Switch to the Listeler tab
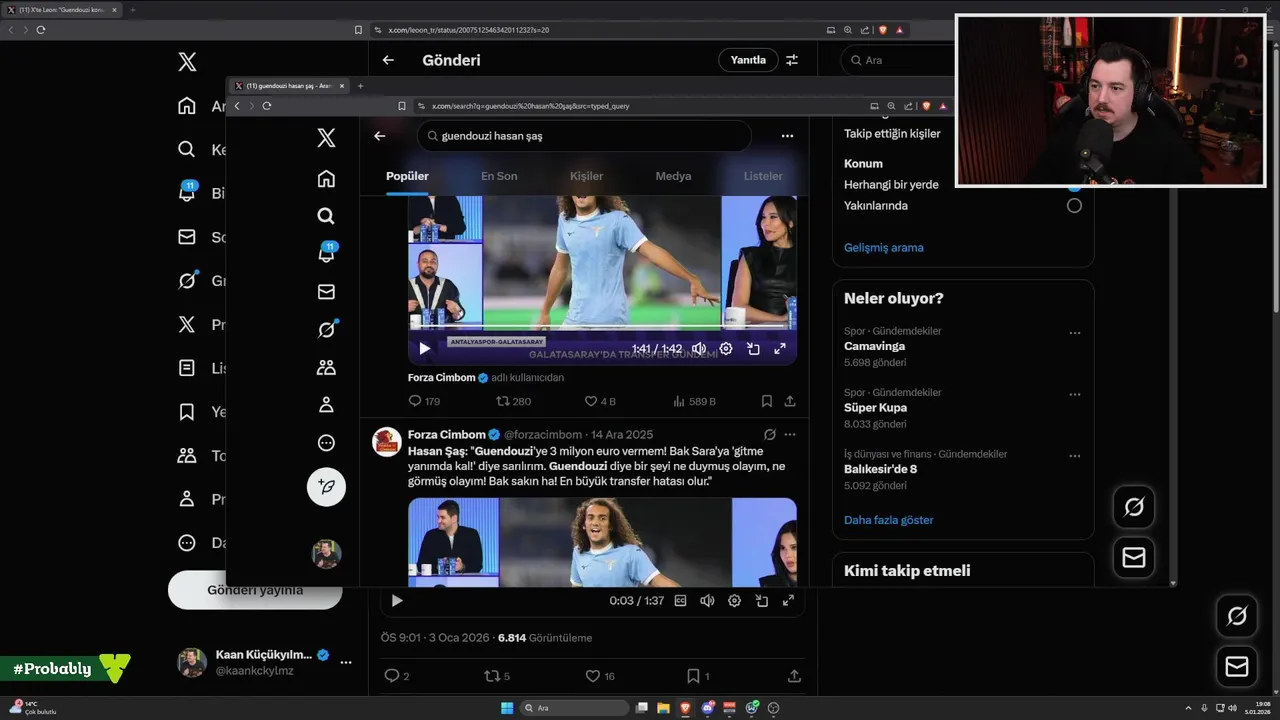The height and width of the screenshot is (720, 1280). [763, 176]
